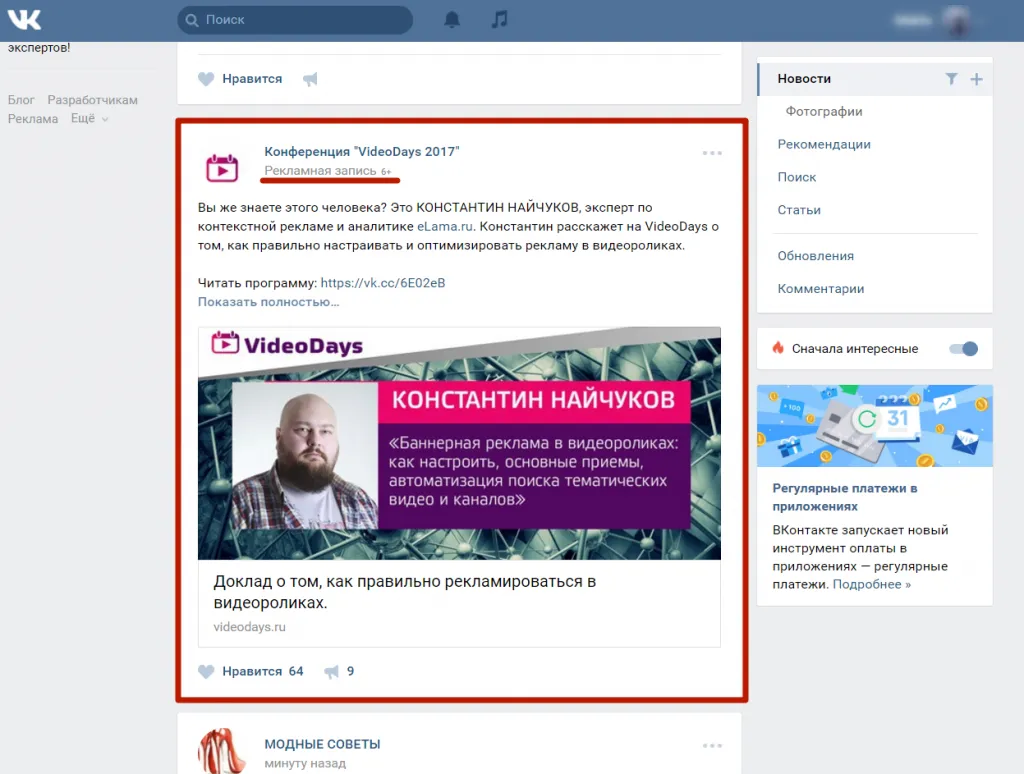Click the flame icon beside Сначала интересные

pos(777,348)
